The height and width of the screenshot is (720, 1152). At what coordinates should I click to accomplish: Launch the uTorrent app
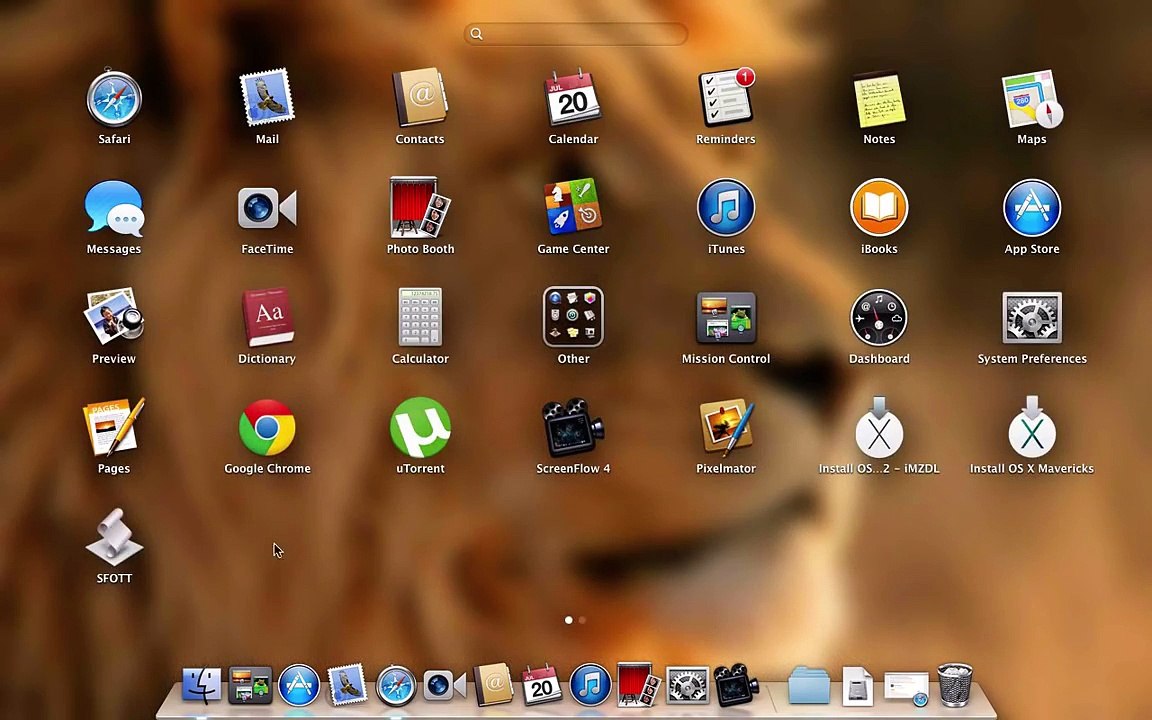coord(420,428)
